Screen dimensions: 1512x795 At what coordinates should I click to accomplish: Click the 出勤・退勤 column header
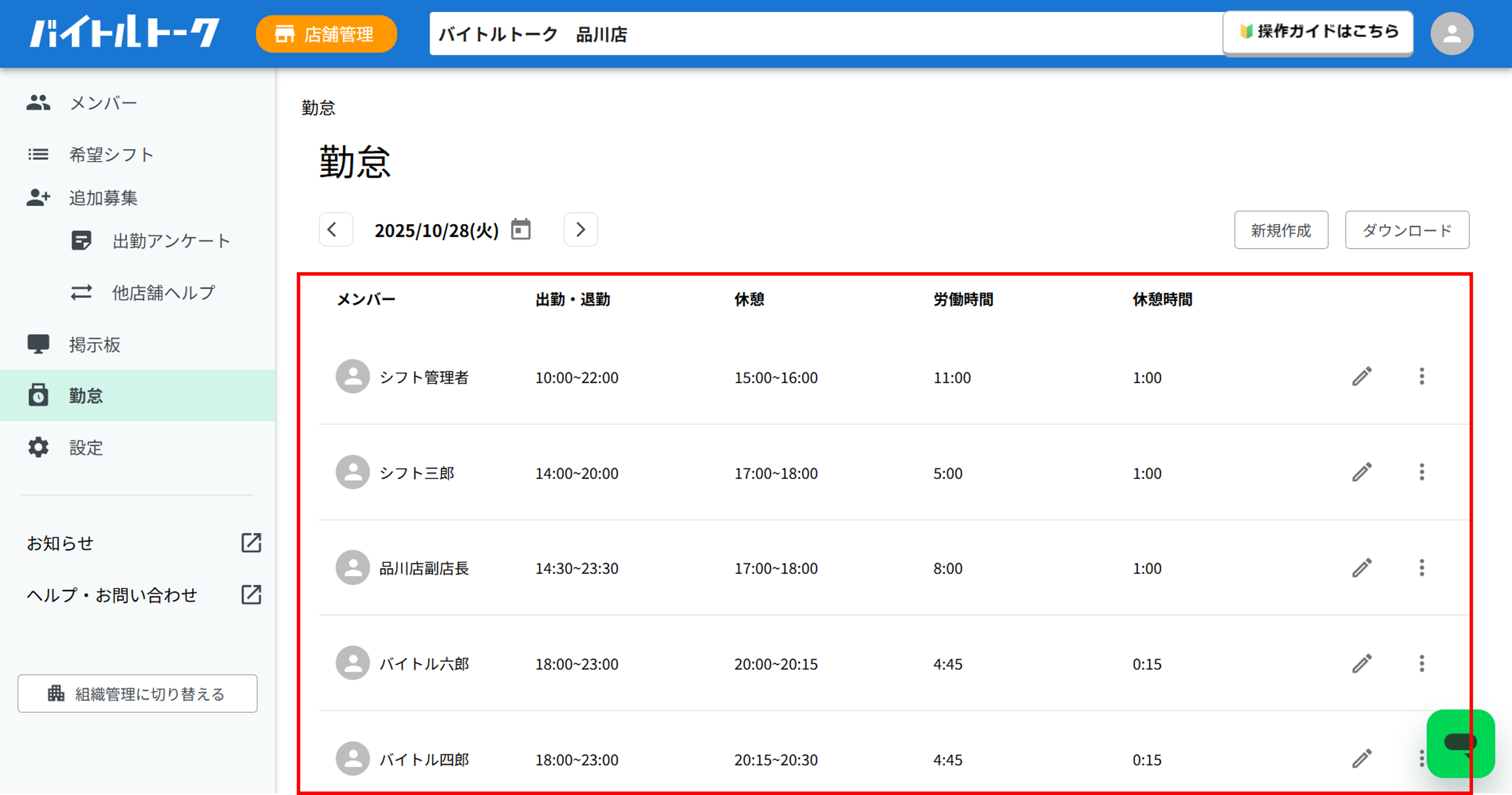(x=573, y=299)
